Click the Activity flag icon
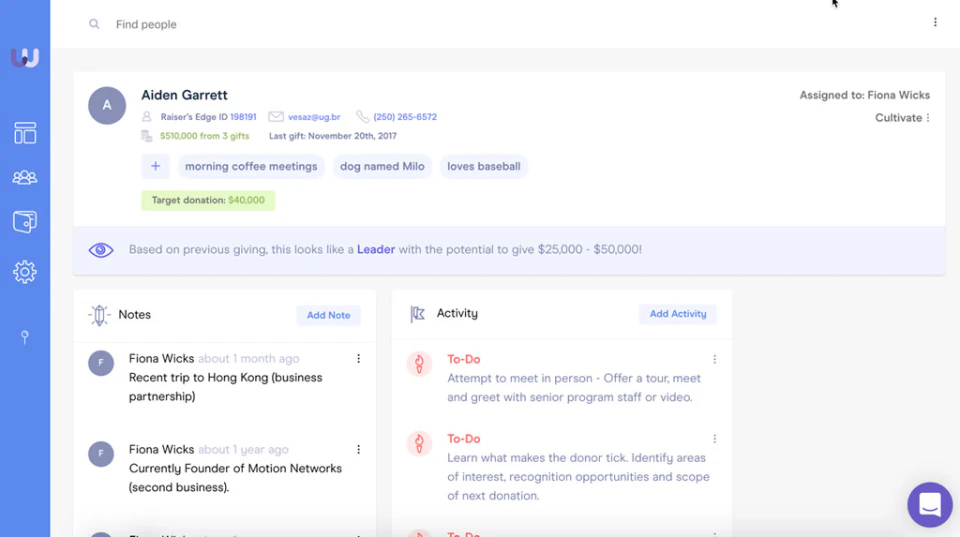This screenshot has width=960, height=537. (x=418, y=314)
